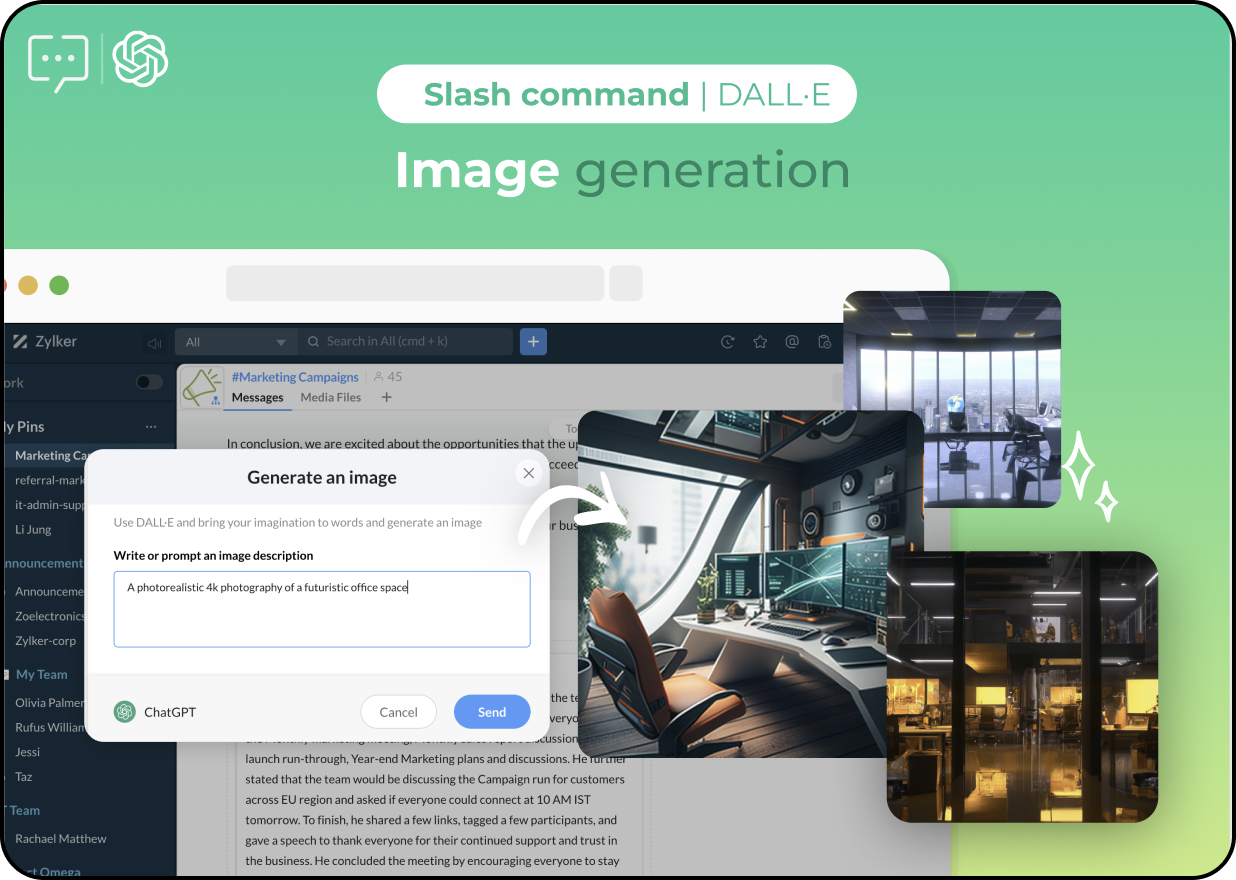Click the speaker icon beside Zylker
The image size is (1236, 880).
[x=154, y=343]
